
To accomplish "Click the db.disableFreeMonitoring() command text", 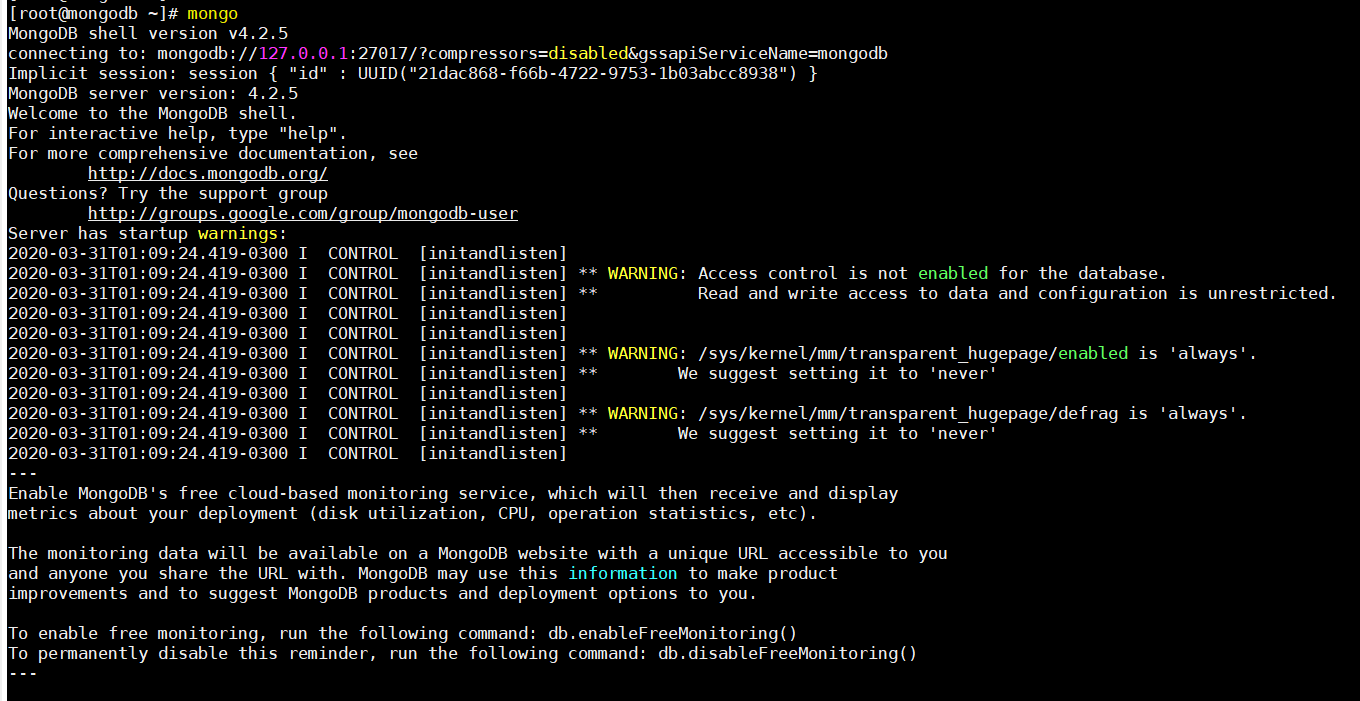I will 788,654.
